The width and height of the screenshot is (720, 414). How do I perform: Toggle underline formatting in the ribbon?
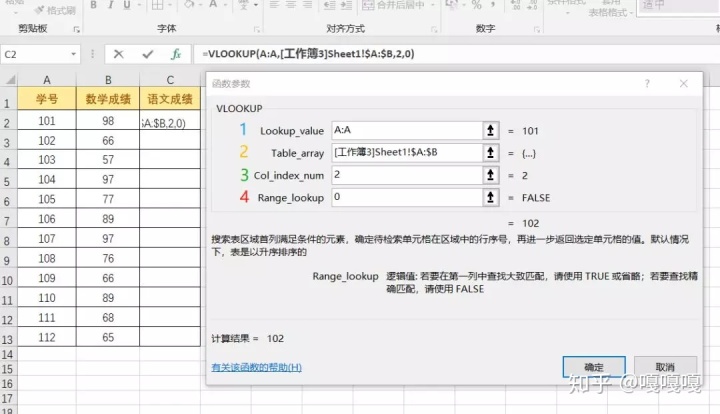(x=127, y=5)
